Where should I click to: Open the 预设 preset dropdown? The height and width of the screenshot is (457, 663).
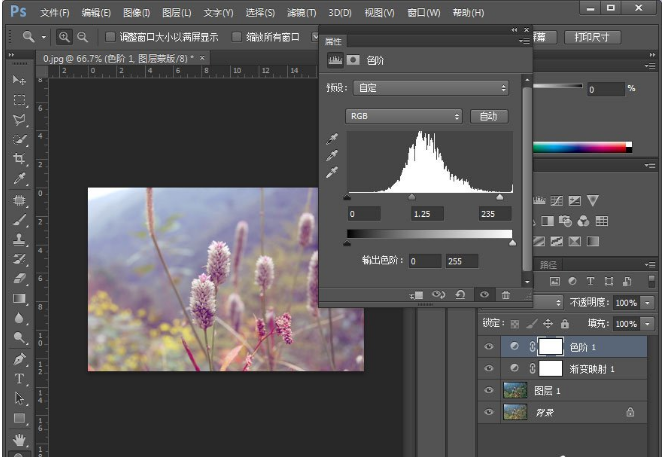point(431,88)
